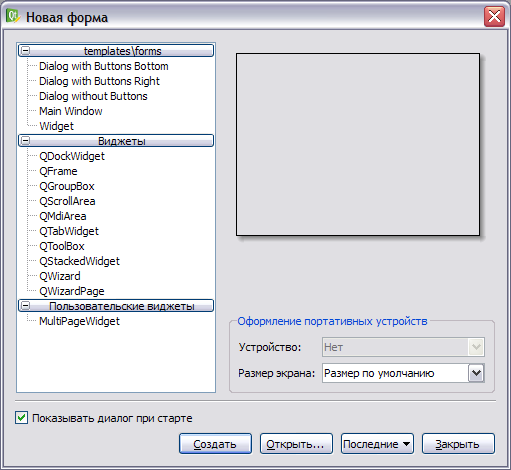
Task: Select Dialog with Buttons Right template
Action: [x=99, y=81]
